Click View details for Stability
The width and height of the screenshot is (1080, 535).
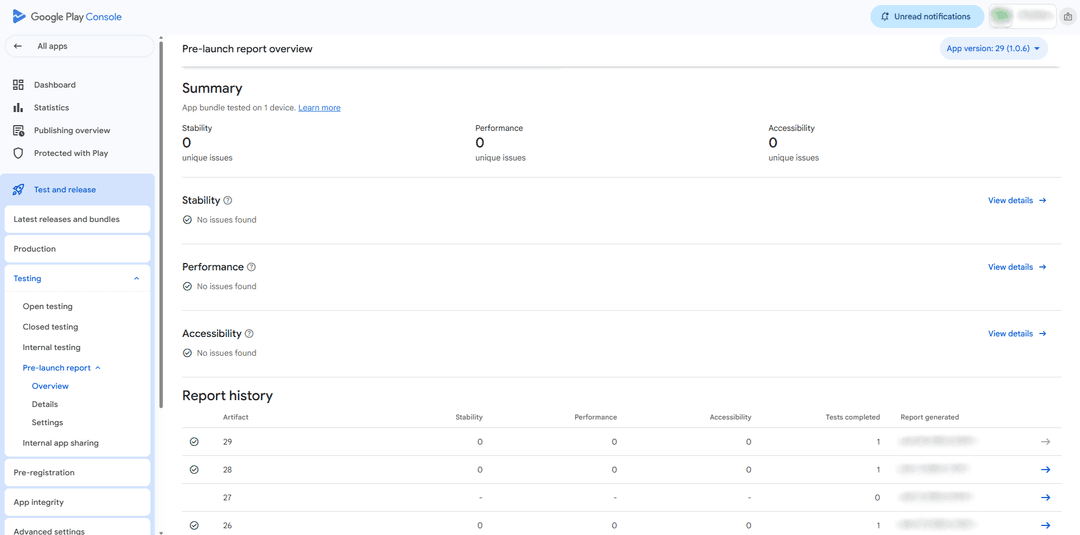(x=1017, y=200)
